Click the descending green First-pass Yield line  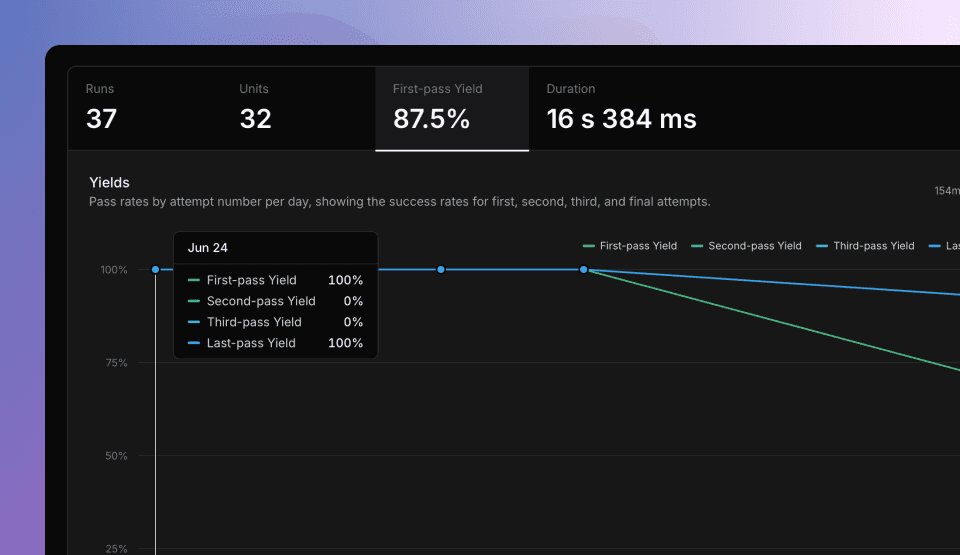coord(780,321)
